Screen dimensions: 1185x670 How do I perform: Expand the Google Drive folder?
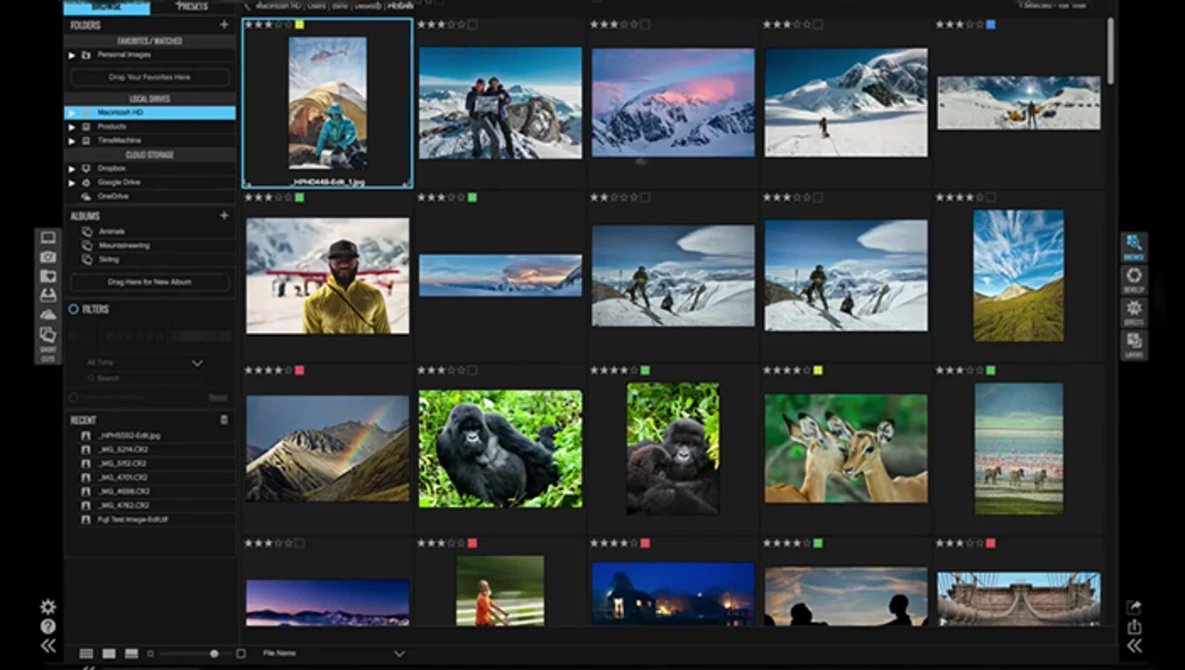pos(72,183)
